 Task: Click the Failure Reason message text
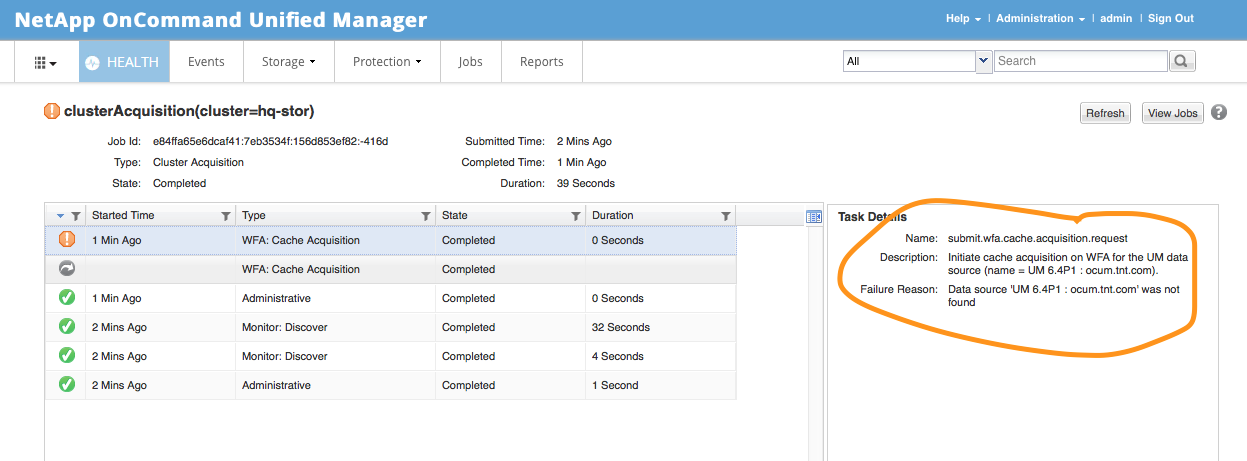1064,295
